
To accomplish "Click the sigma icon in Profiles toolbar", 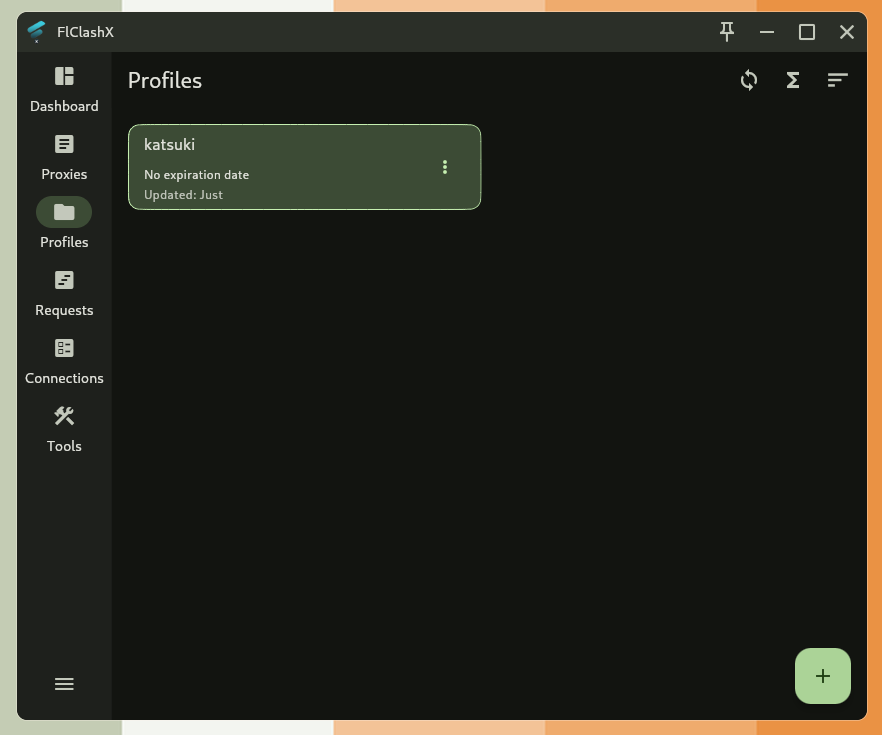I will [x=793, y=80].
